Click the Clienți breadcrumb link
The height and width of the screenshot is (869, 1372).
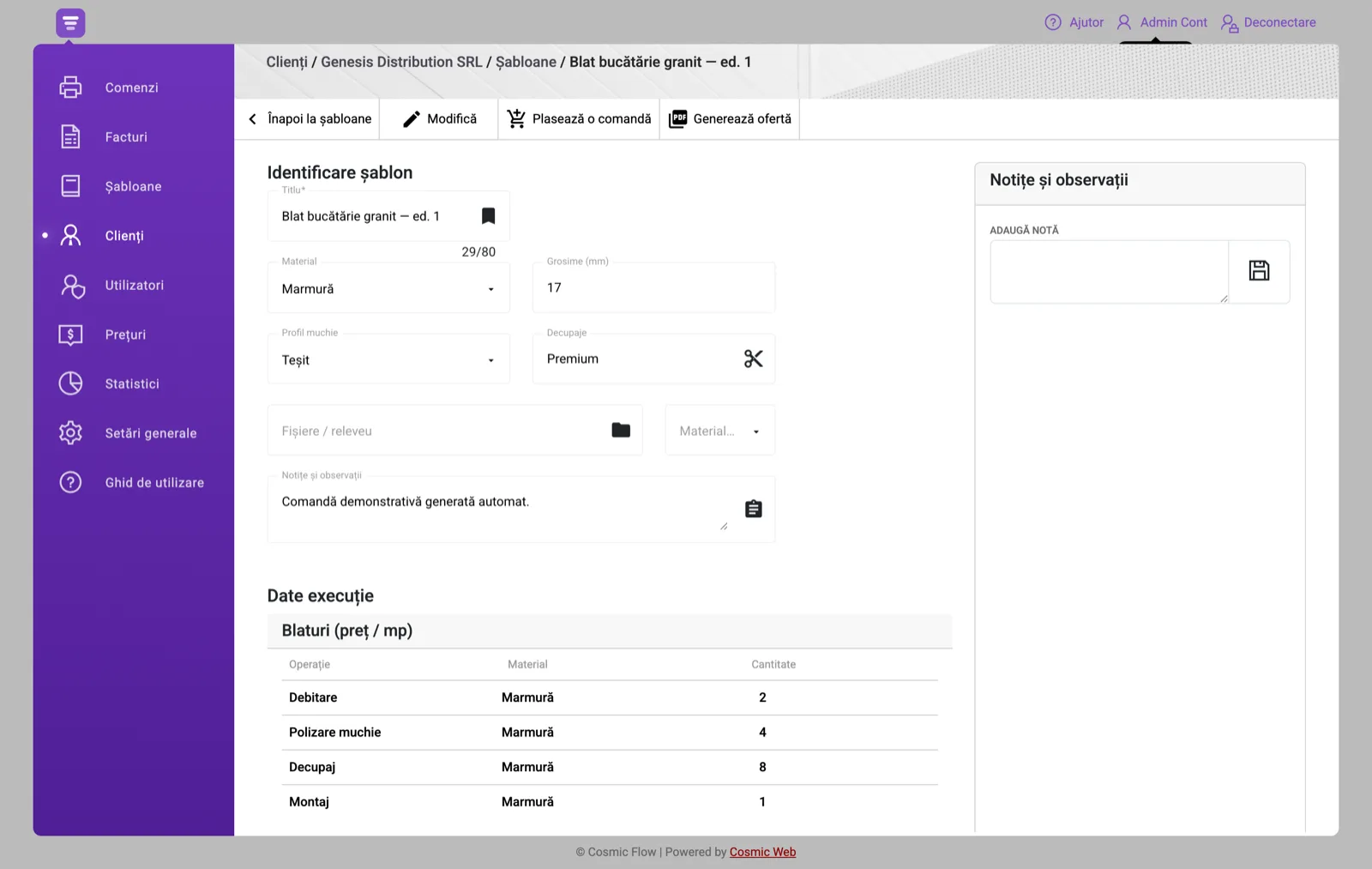286,62
